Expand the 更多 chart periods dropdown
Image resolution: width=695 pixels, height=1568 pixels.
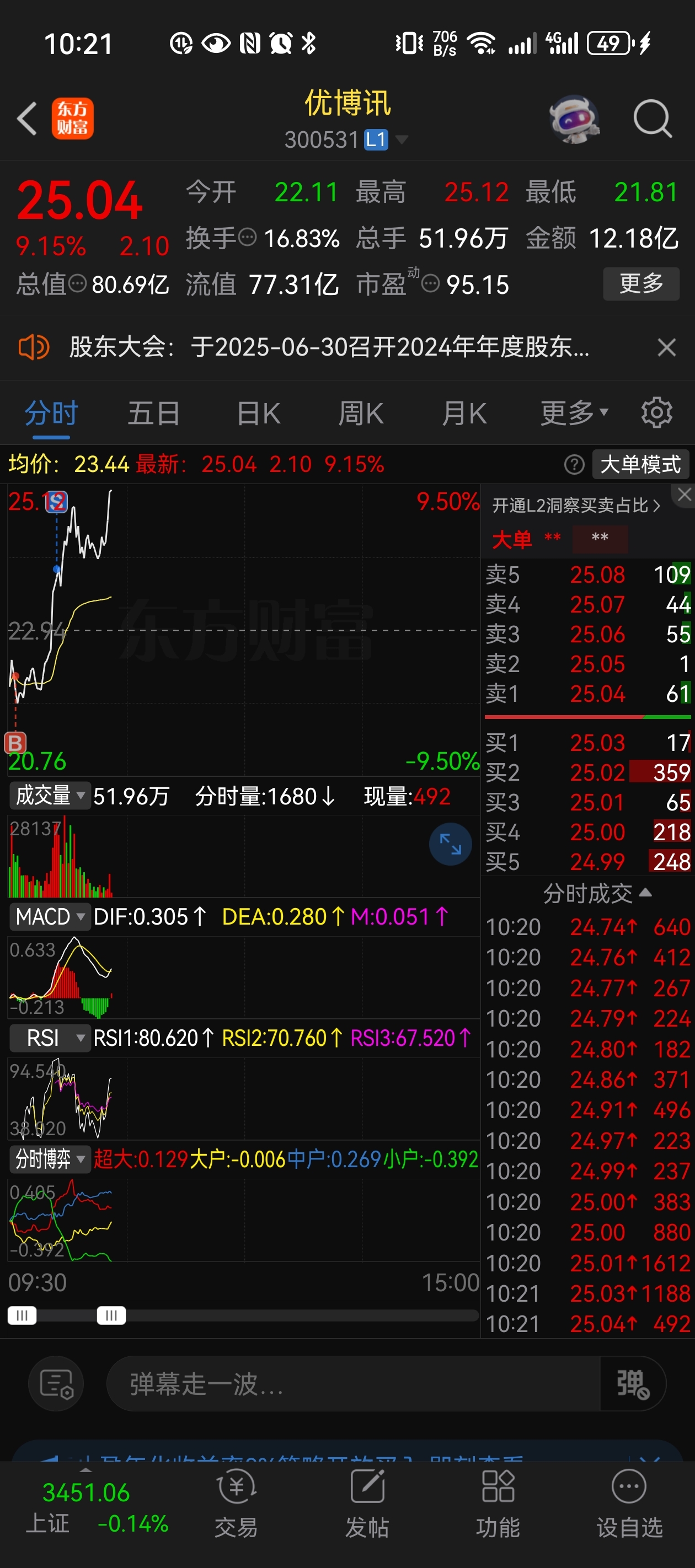tap(574, 414)
